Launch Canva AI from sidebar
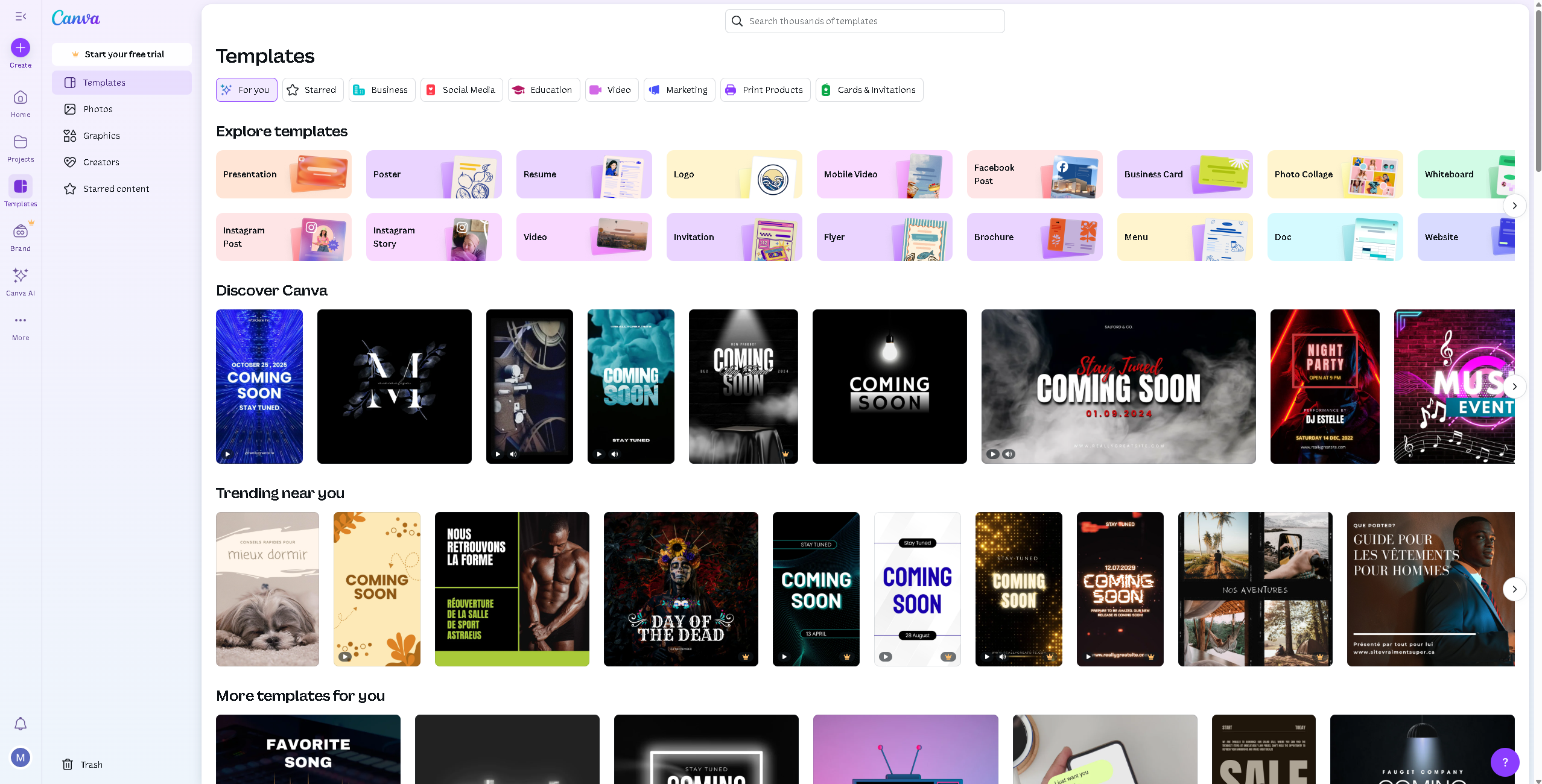This screenshot has height=784, width=1542. tap(21, 276)
